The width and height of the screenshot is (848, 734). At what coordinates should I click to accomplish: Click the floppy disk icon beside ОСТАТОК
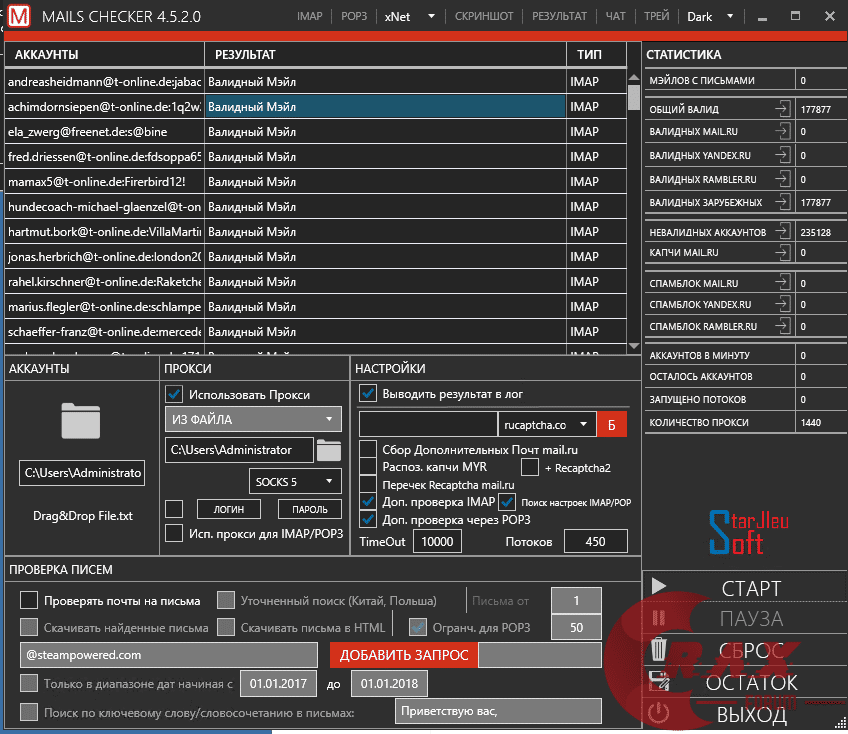pos(658,682)
